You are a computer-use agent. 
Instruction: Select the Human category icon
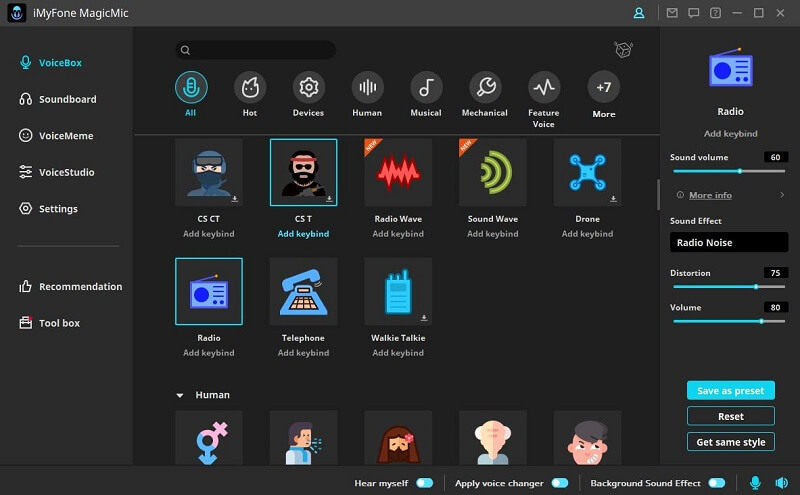(x=367, y=87)
